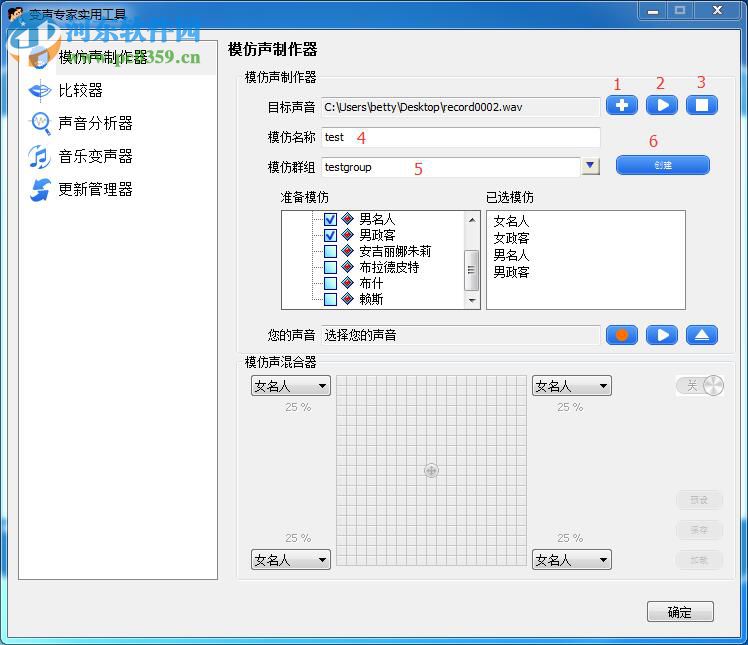Open the bottom-left 女名人 mixer dropdown
The height and width of the screenshot is (645, 748).
[x=291, y=560]
